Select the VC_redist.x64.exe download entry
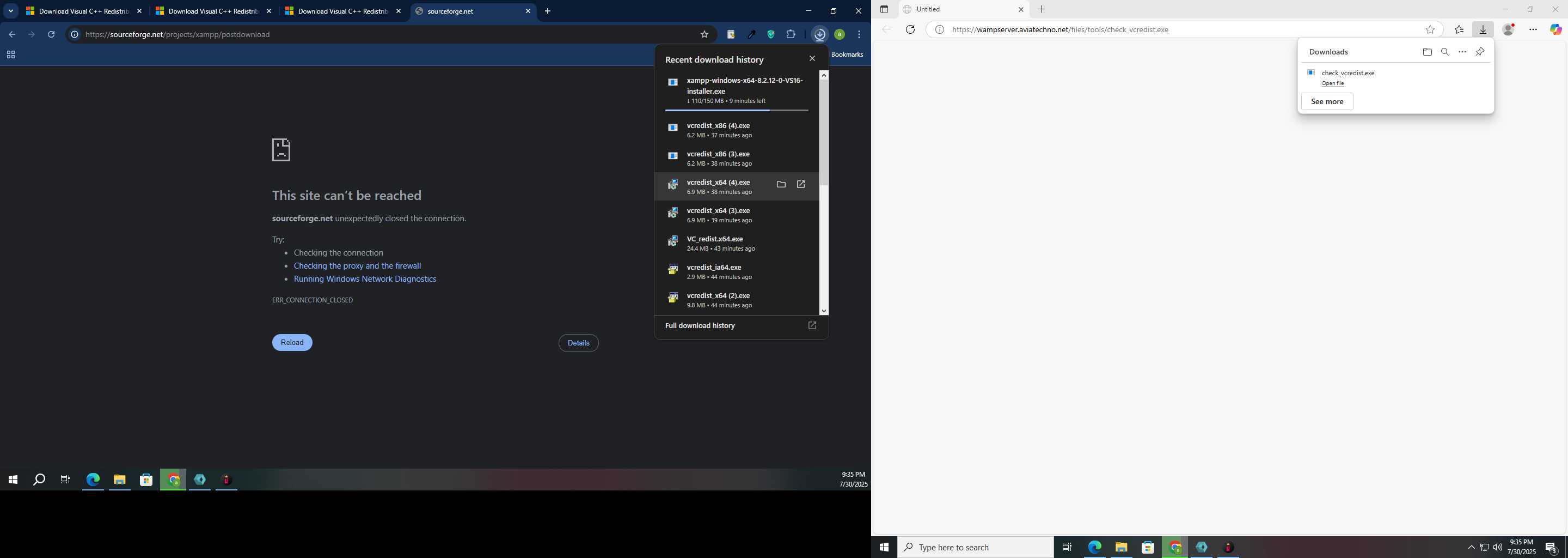 737,243
